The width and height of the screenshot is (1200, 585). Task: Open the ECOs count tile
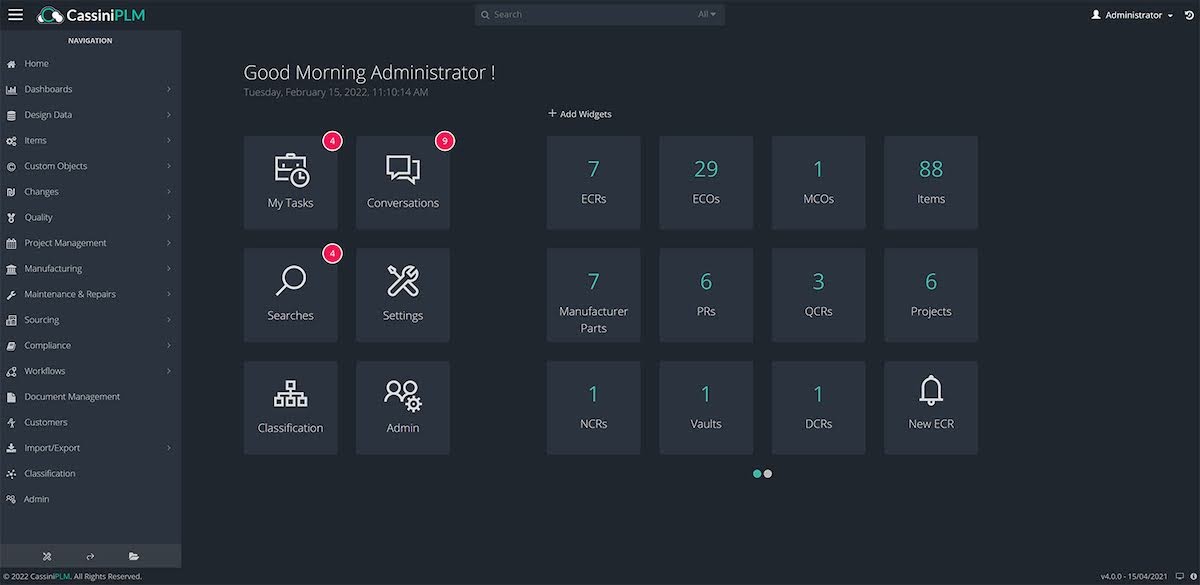tap(706, 181)
